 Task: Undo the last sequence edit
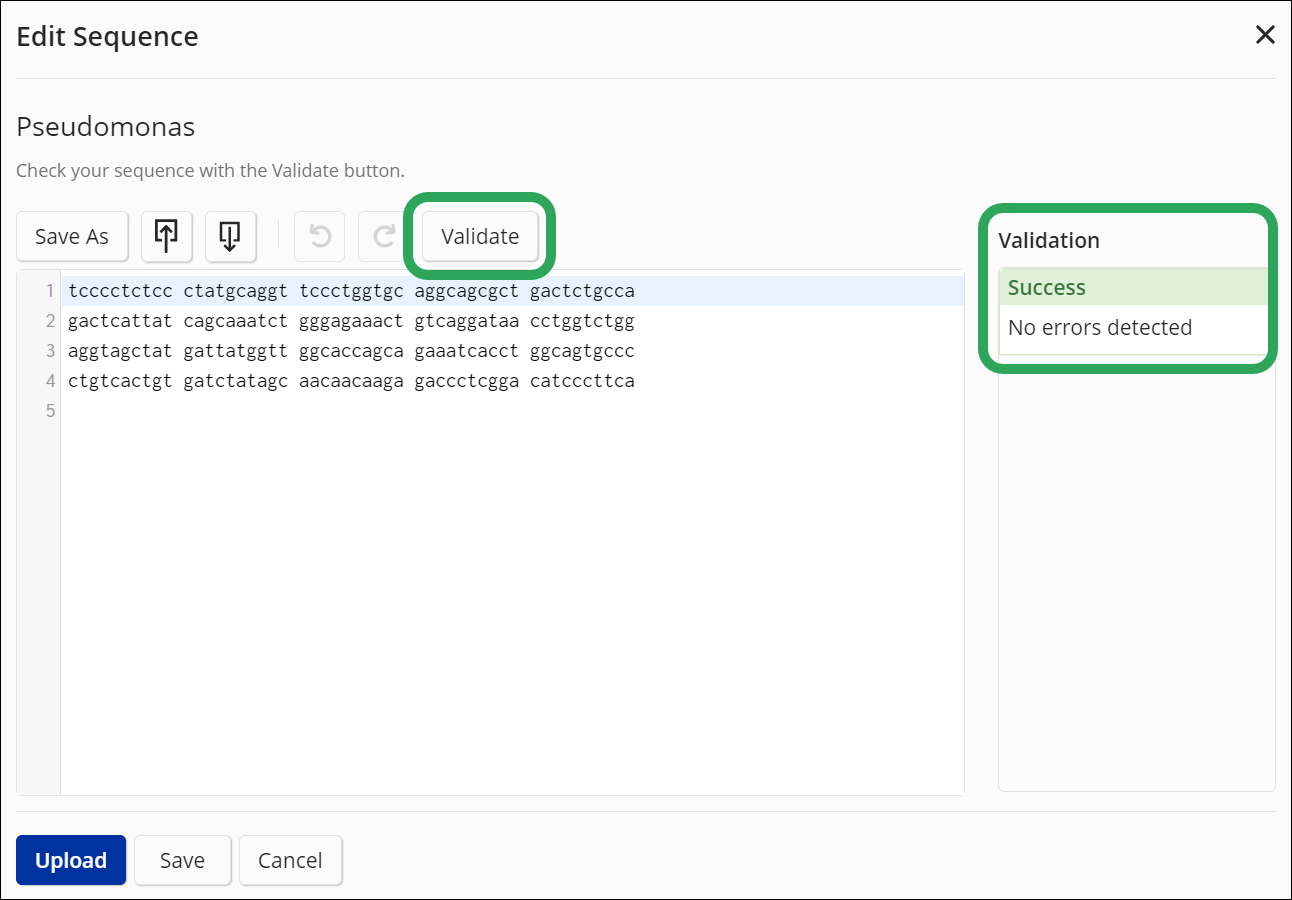320,237
